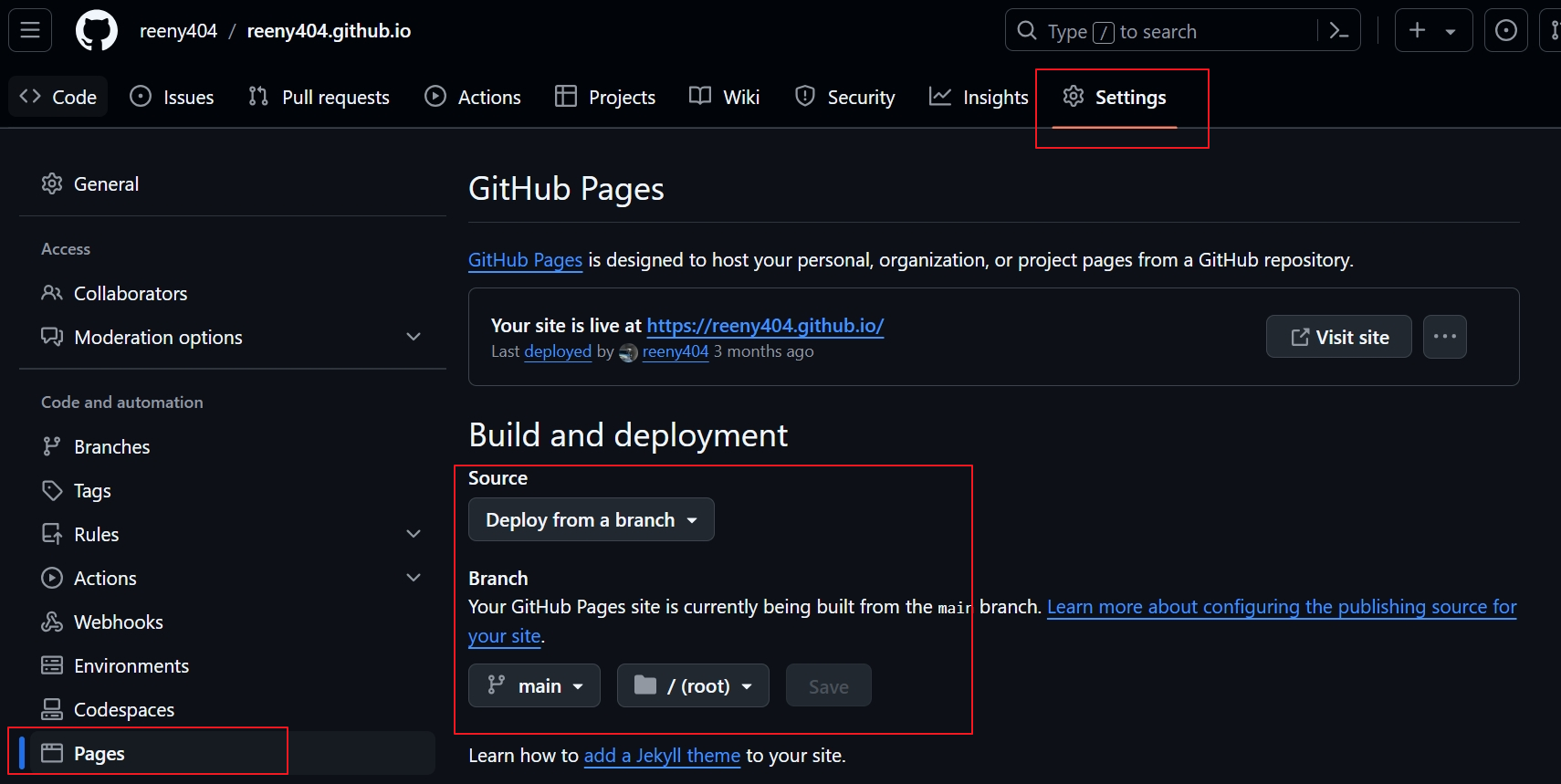Open Collaborators settings page

tap(233, 293)
